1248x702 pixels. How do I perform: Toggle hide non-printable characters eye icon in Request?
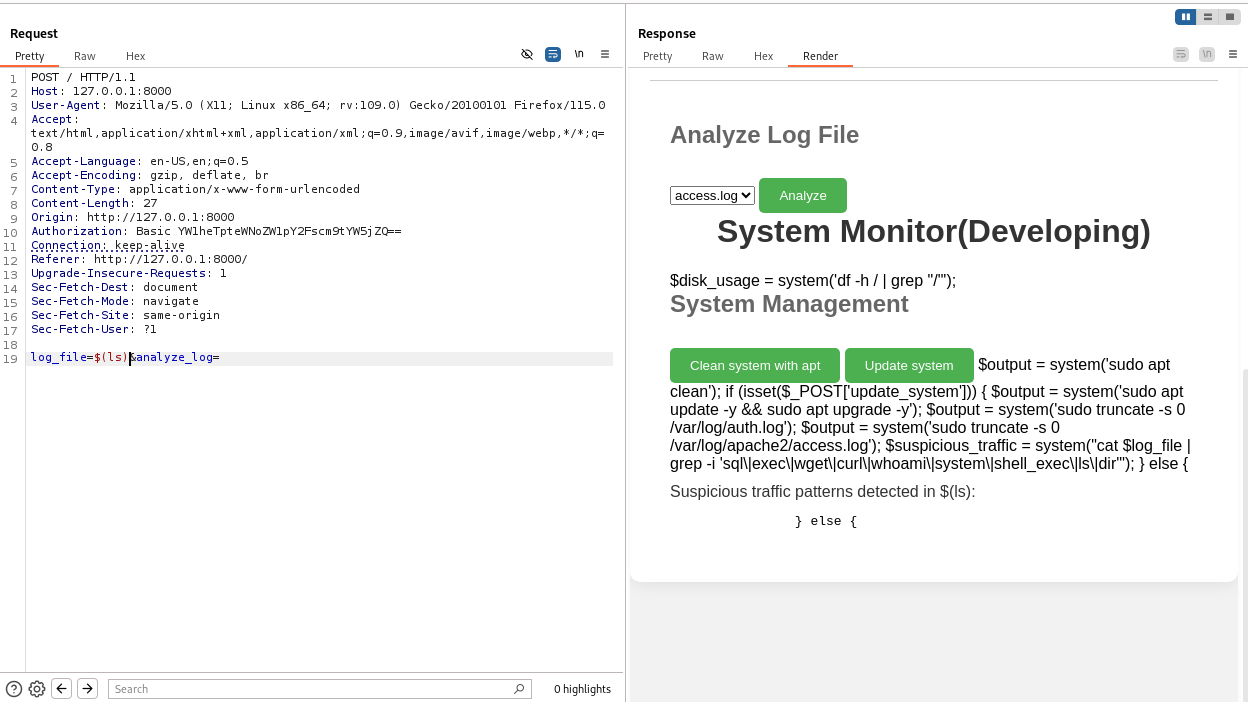click(x=527, y=54)
